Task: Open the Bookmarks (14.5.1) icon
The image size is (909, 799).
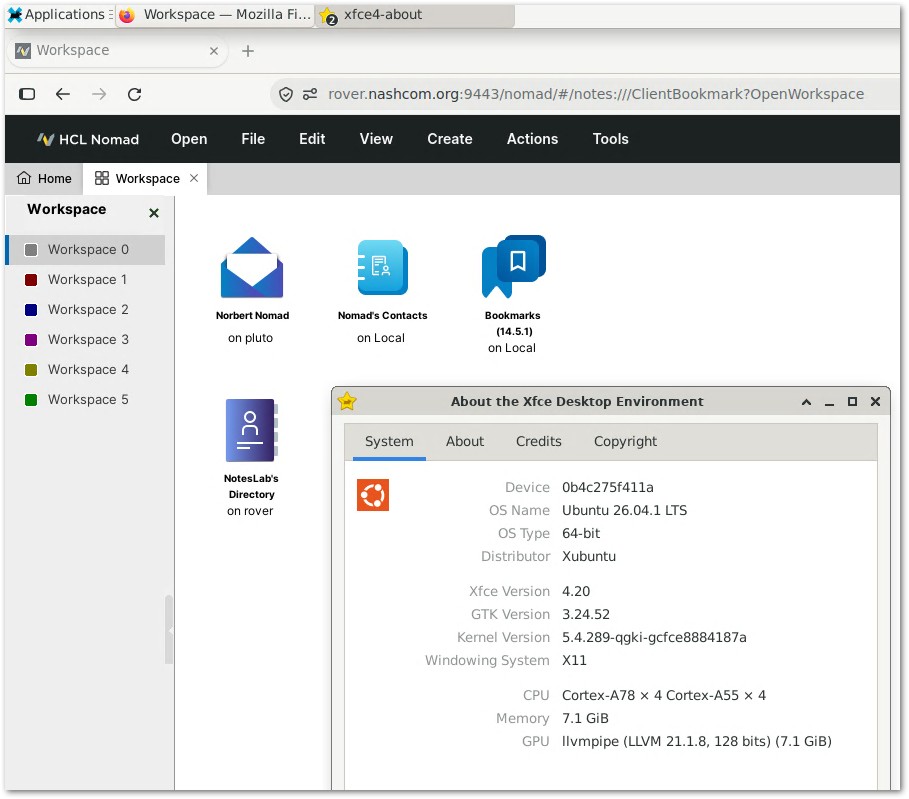Action: point(513,267)
